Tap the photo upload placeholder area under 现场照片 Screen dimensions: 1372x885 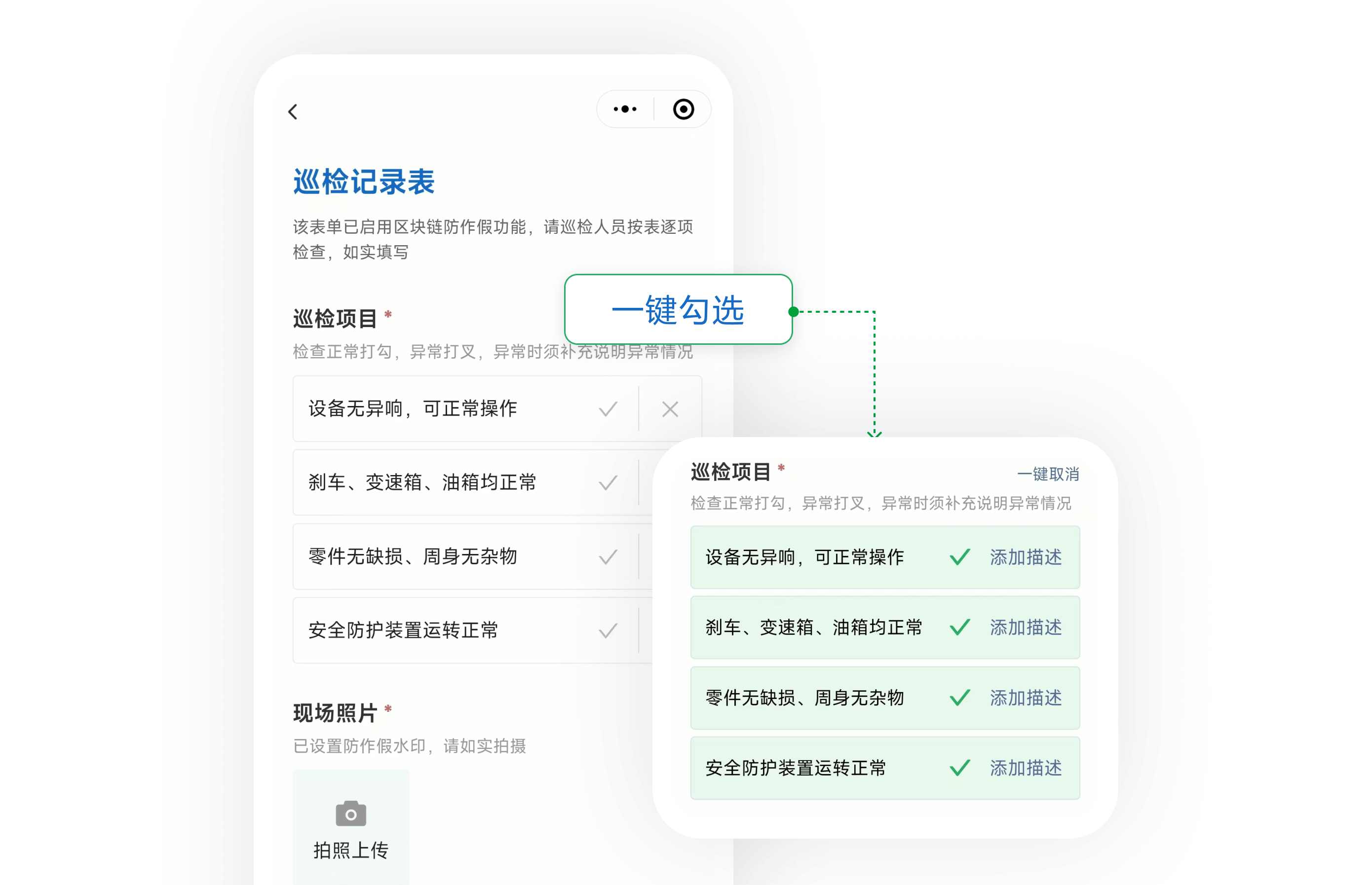[349, 828]
